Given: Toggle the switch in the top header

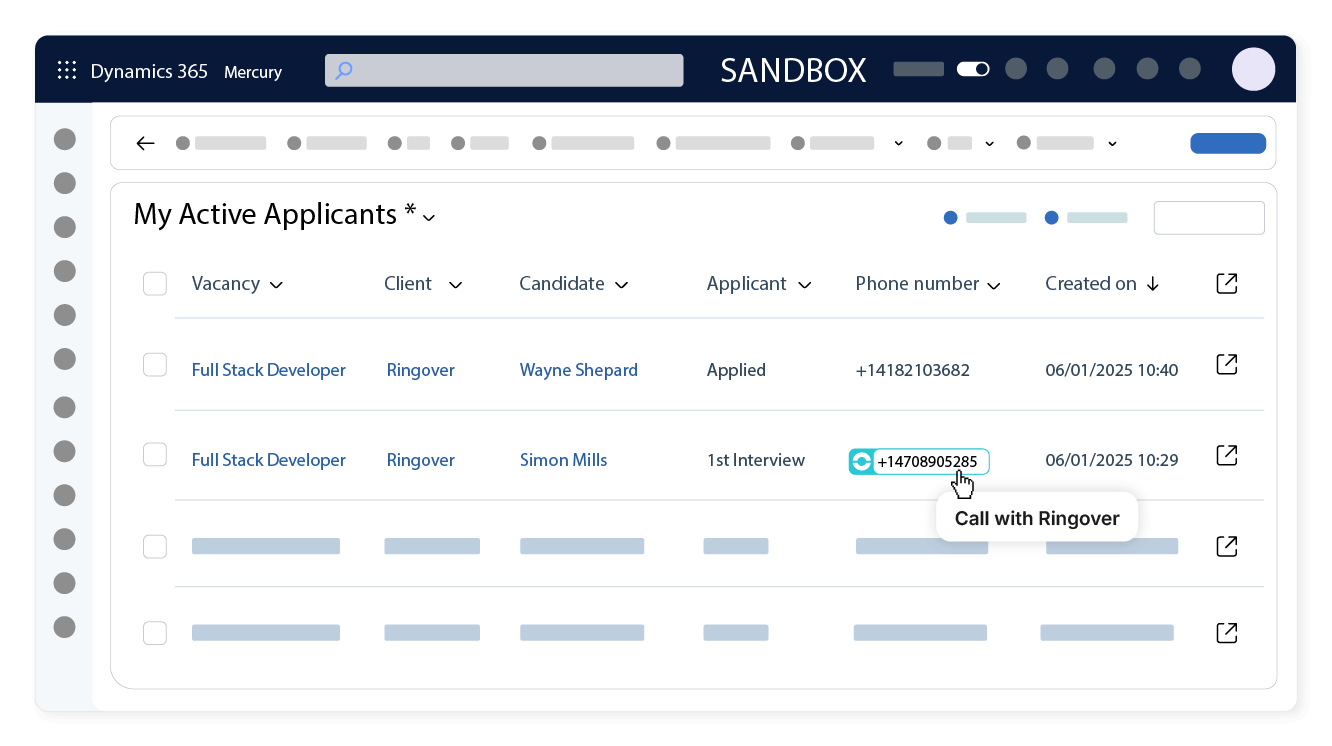Looking at the screenshot, I should [x=972, y=69].
